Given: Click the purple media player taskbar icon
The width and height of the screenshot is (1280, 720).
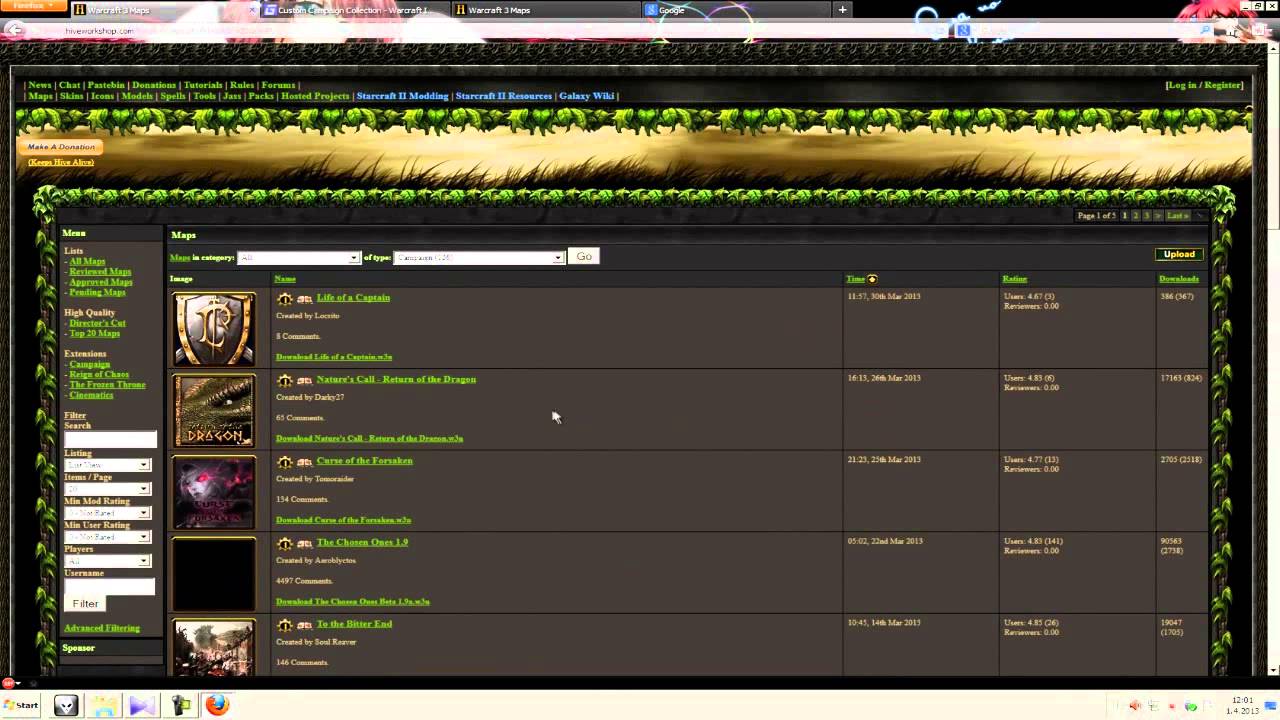Looking at the screenshot, I should point(142,705).
